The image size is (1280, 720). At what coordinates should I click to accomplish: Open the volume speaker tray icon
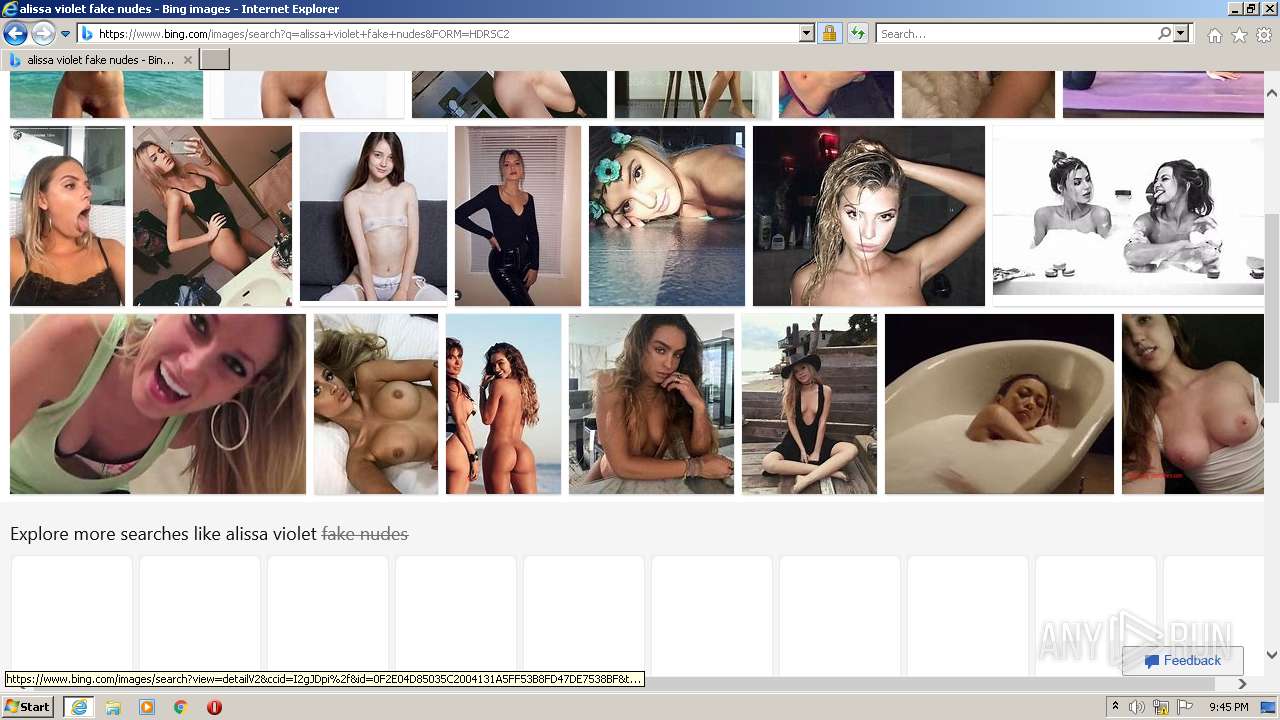pyautogui.click(x=1137, y=707)
